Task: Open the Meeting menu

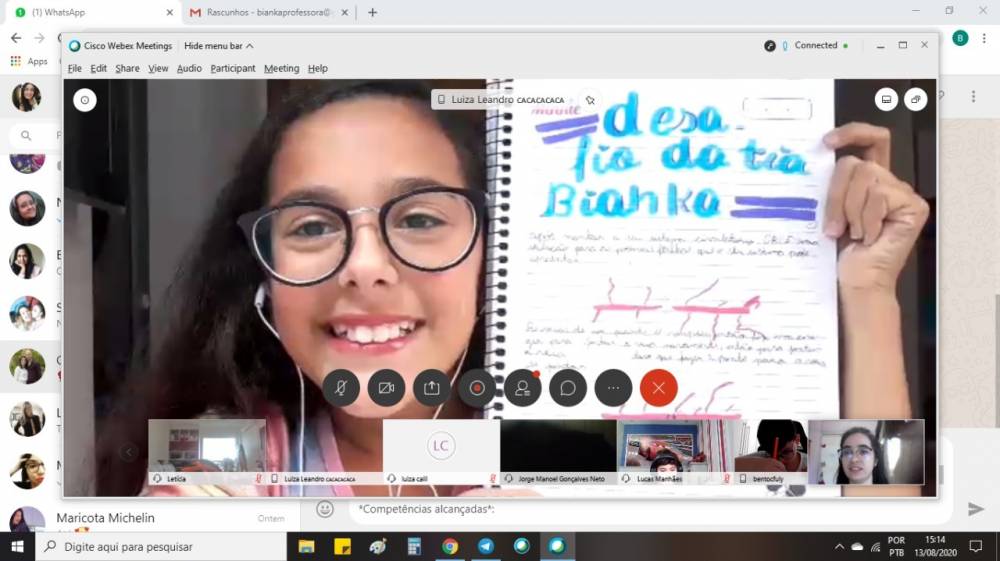Action: click(281, 69)
